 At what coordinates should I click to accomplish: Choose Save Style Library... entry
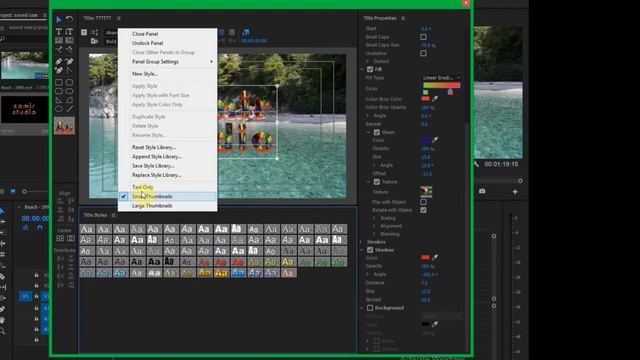[168, 166]
